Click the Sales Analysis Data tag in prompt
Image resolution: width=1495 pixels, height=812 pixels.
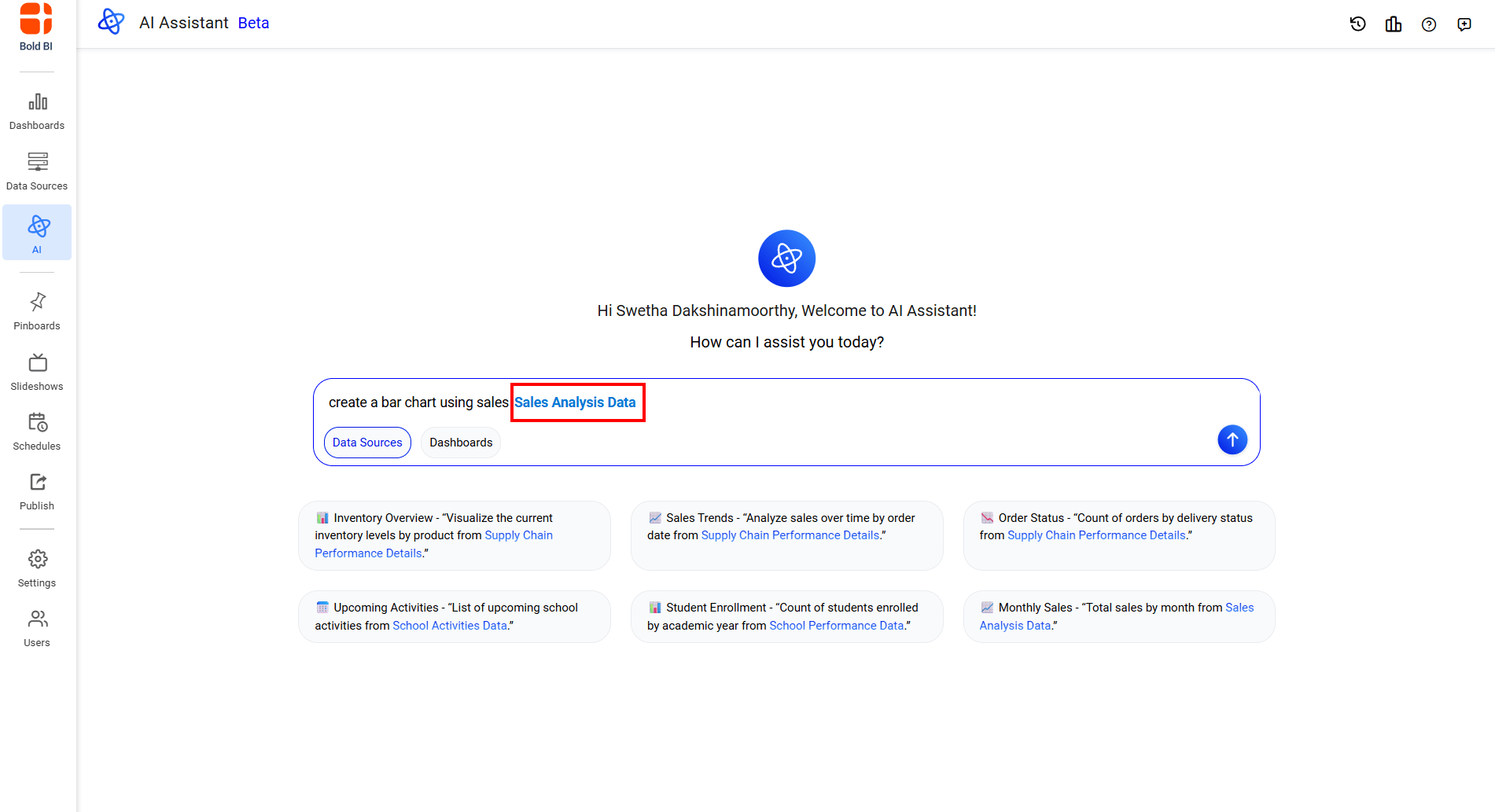pos(575,402)
